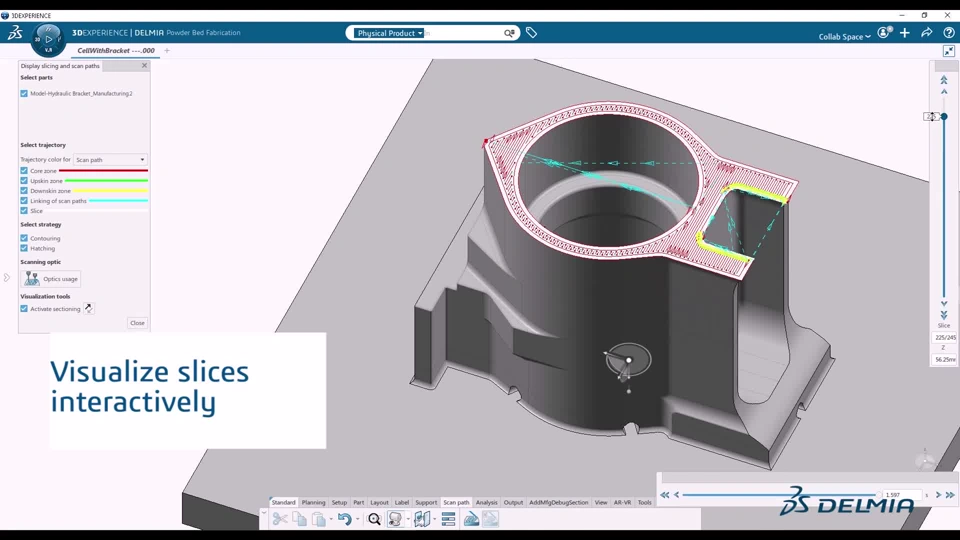Switch to the Planning tab
960x540 pixels.
tap(313, 503)
